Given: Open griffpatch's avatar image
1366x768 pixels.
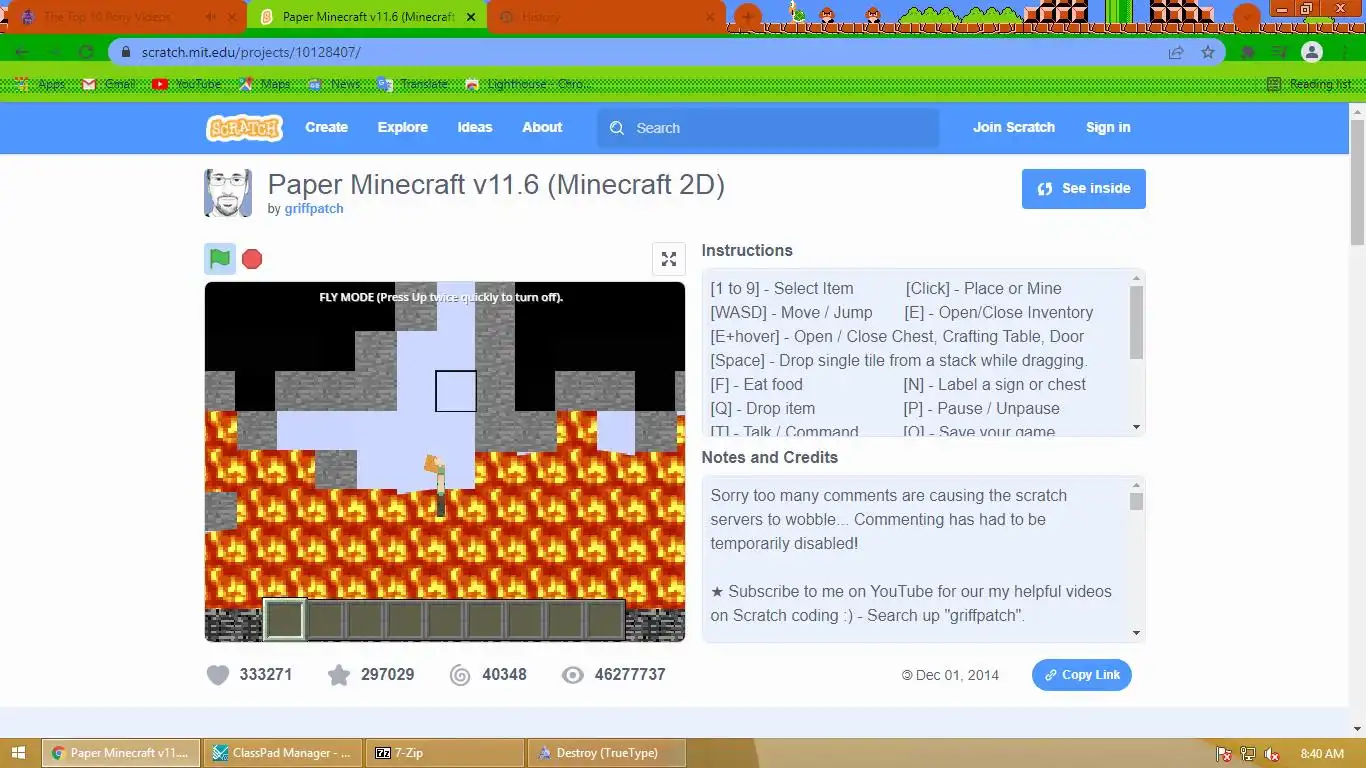Looking at the screenshot, I should click(x=228, y=193).
